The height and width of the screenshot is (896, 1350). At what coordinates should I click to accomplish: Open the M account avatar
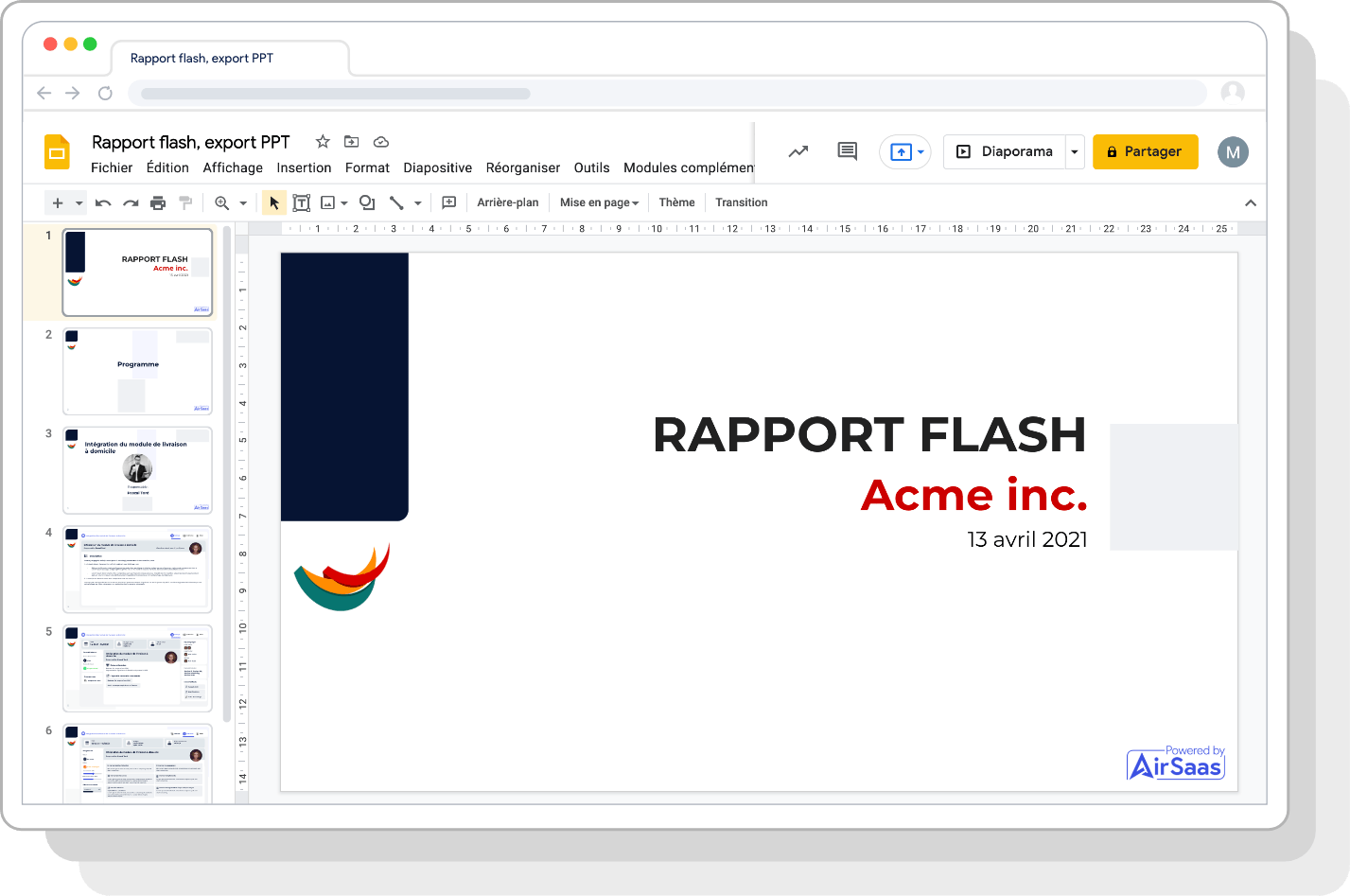(x=1233, y=151)
